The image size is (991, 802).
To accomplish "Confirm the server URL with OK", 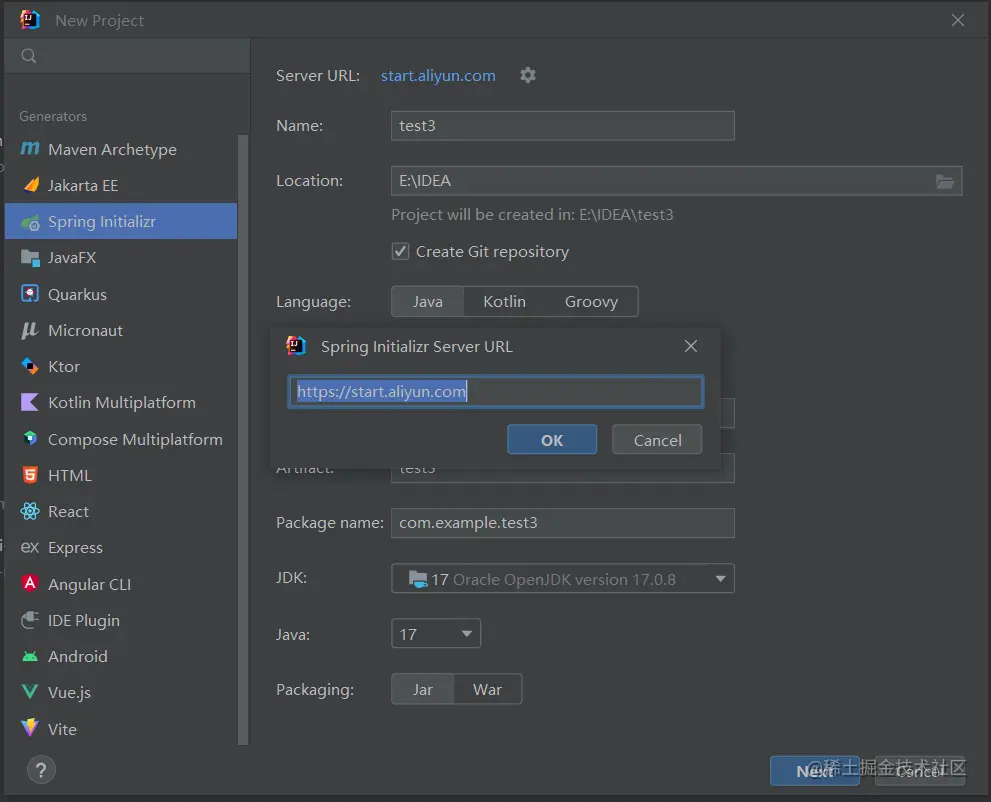I will pos(552,439).
